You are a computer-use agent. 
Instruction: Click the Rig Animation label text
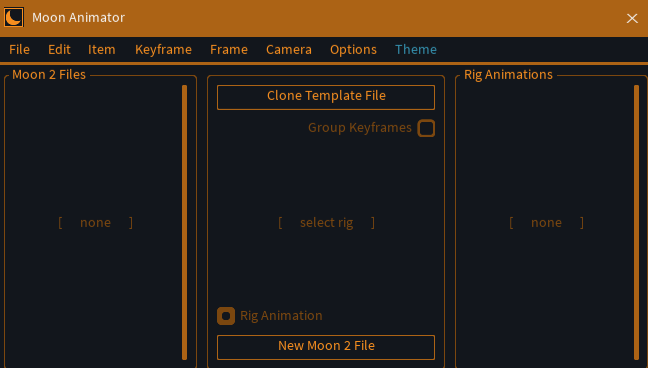click(281, 316)
